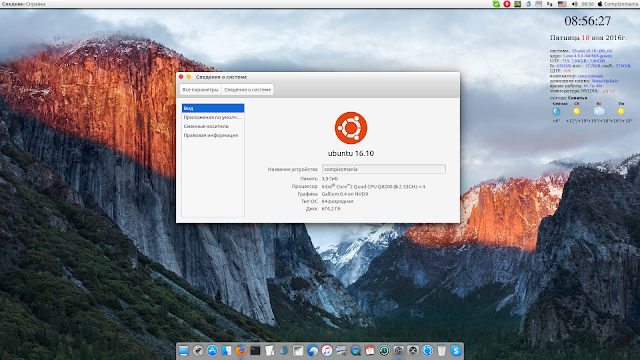Click the Все параметры button

pyautogui.click(x=200, y=89)
